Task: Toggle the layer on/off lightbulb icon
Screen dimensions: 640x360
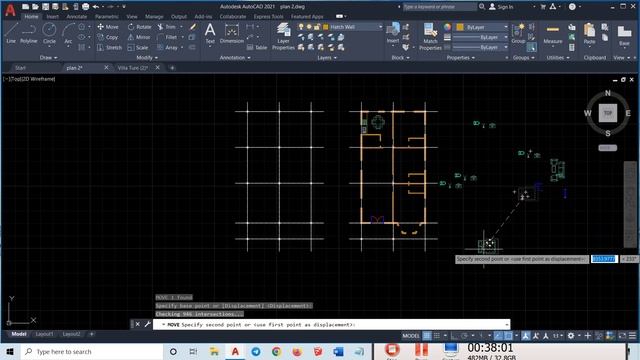Action: 301,27
